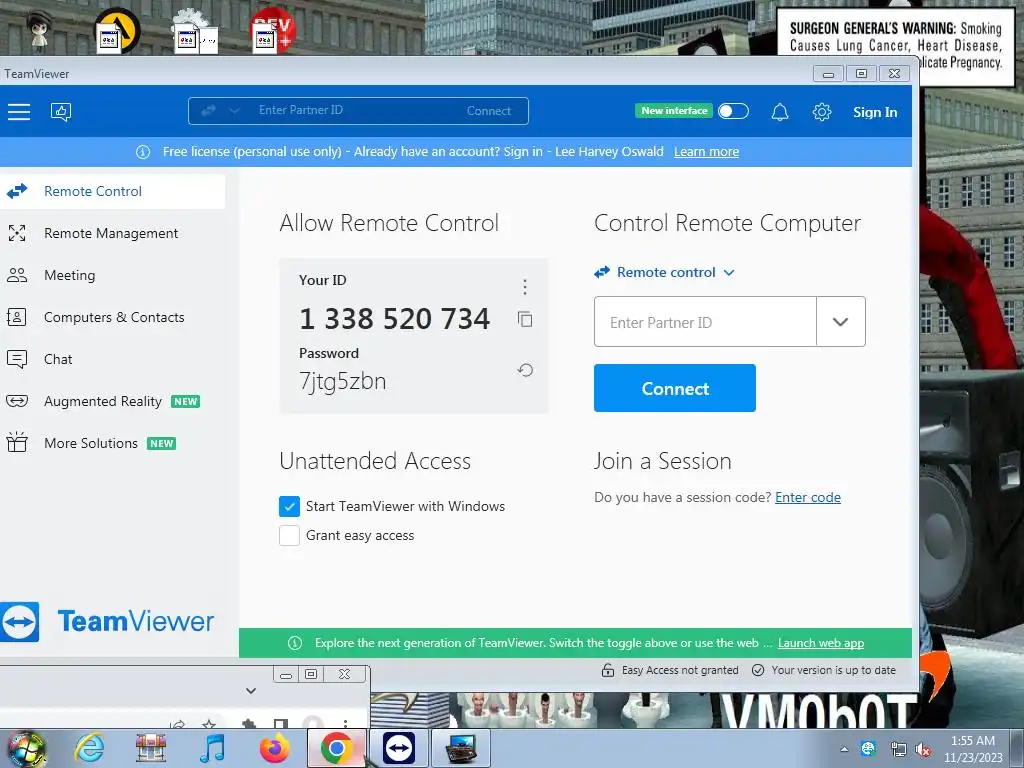Open the desktop icon with yellow circle
The height and width of the screenshot is (768, 1024).
[118, 31]
